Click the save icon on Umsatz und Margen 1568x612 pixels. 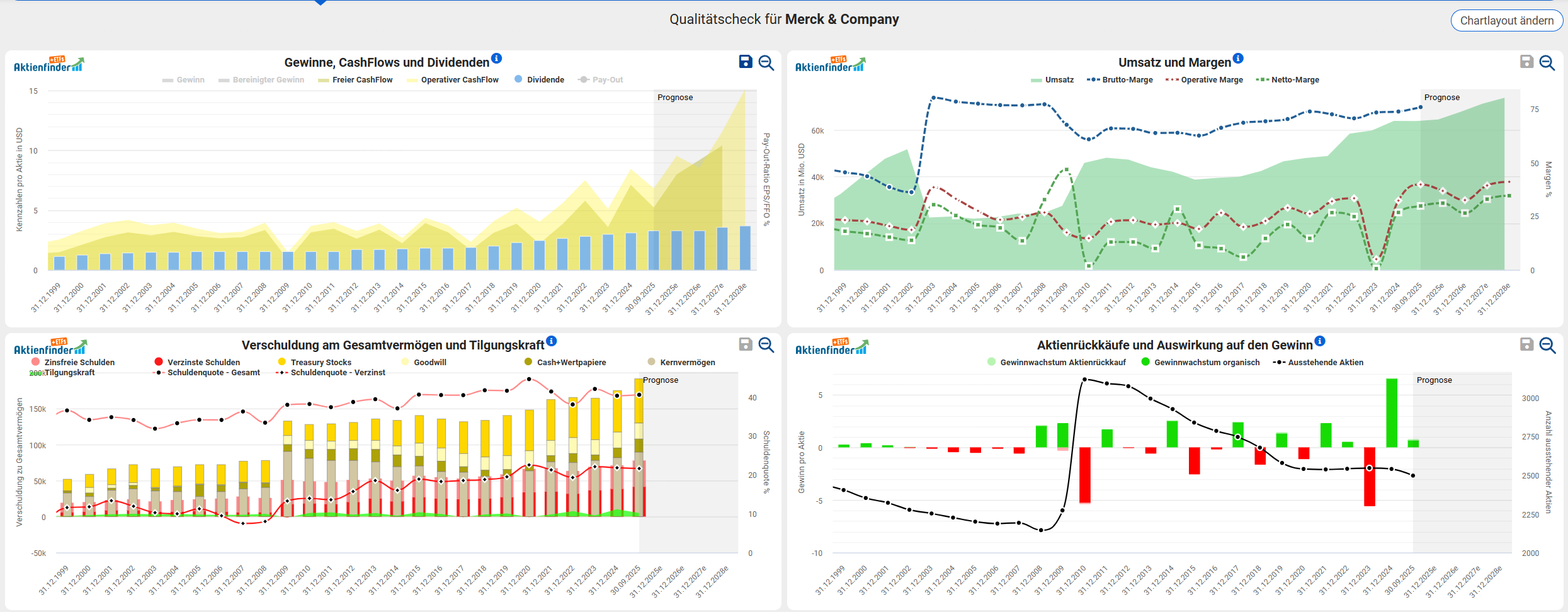[1526, 62]
